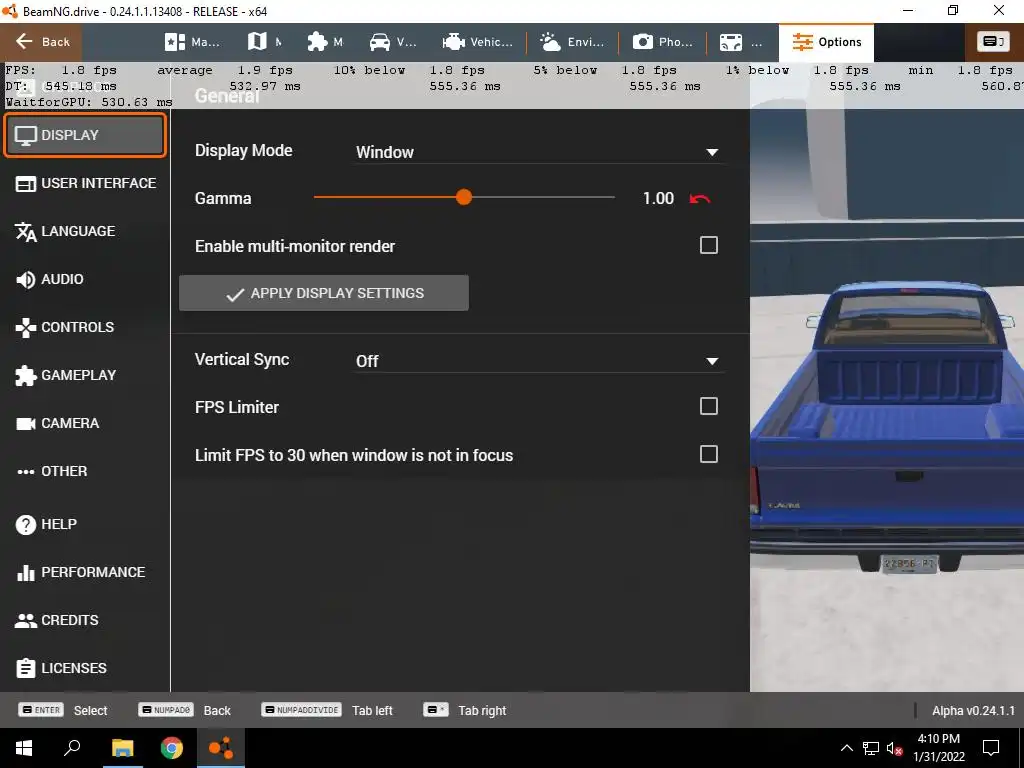Switch to the Environment tab
Screen dimensions: 1024x768
pyautogui.click(x=571, y=42)
